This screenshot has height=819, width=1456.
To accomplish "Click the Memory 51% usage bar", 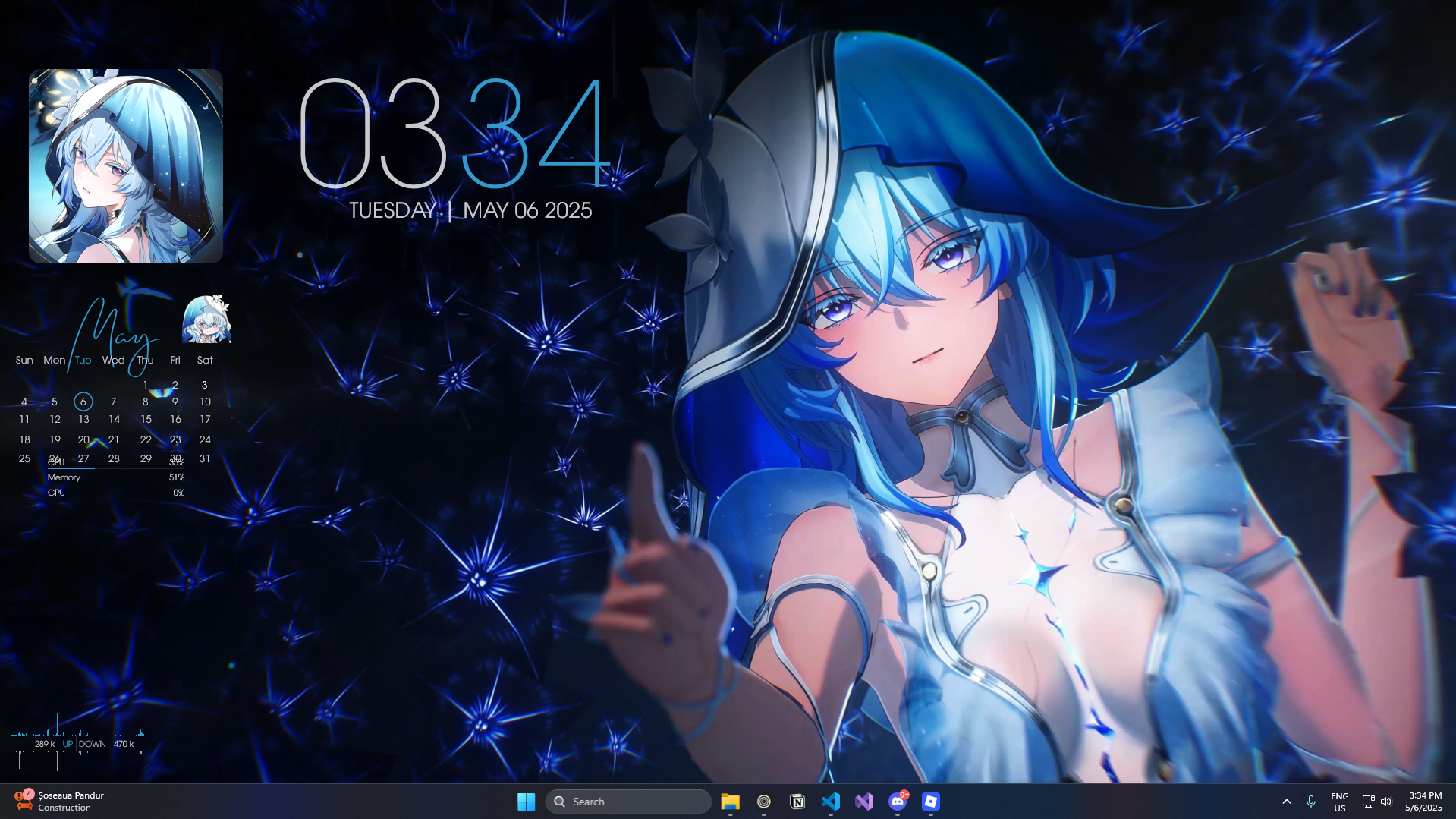I will (115, 478).
